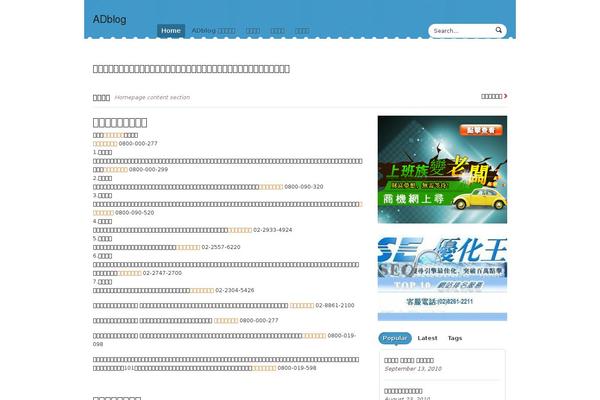The image size is (600, 400).
Task: Click the orange link before 0800-019-598
Action: pyautogui.click(x=264, y=368)
